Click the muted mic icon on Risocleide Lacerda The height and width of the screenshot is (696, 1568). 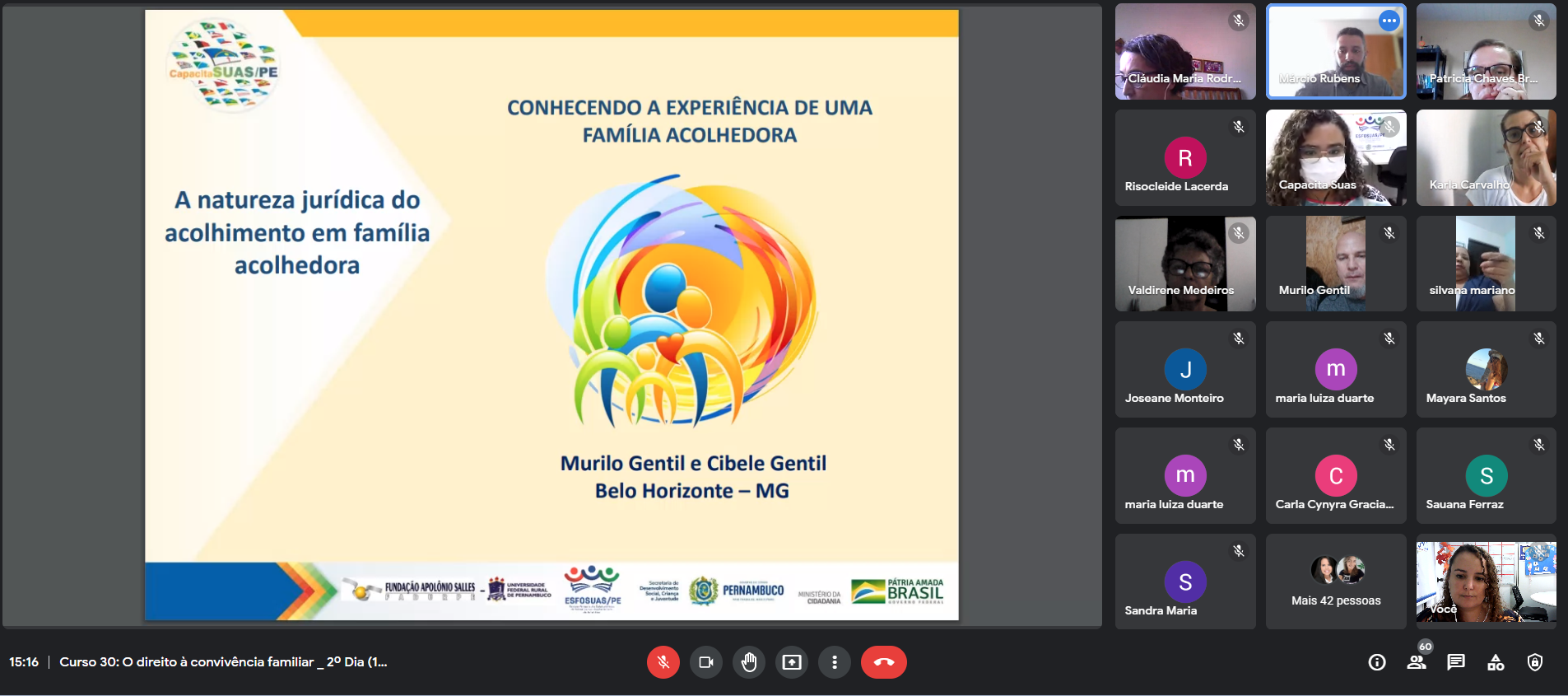pos(1238,127)
